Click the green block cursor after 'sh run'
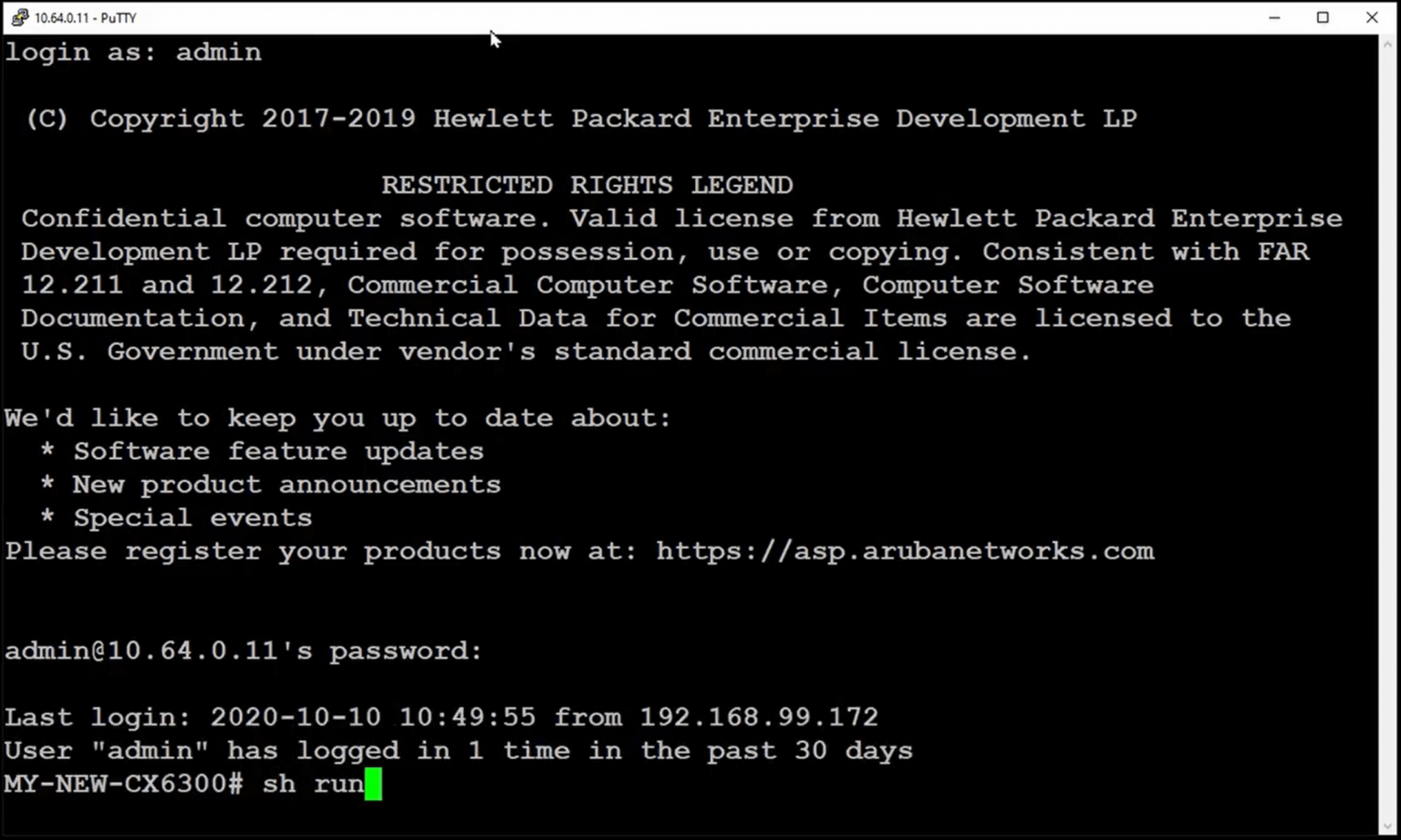This screenshot has height=840, width=1401. click(x=374, y=784)
